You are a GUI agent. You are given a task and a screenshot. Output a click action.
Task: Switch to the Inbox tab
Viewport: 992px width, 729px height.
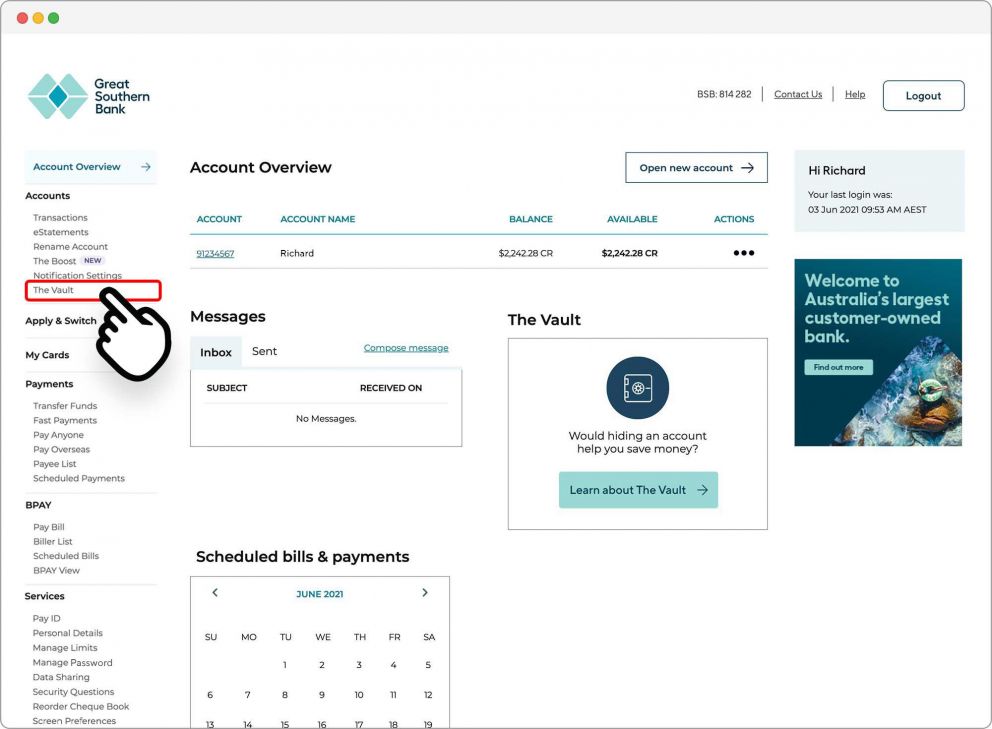[x=216, y=352]
